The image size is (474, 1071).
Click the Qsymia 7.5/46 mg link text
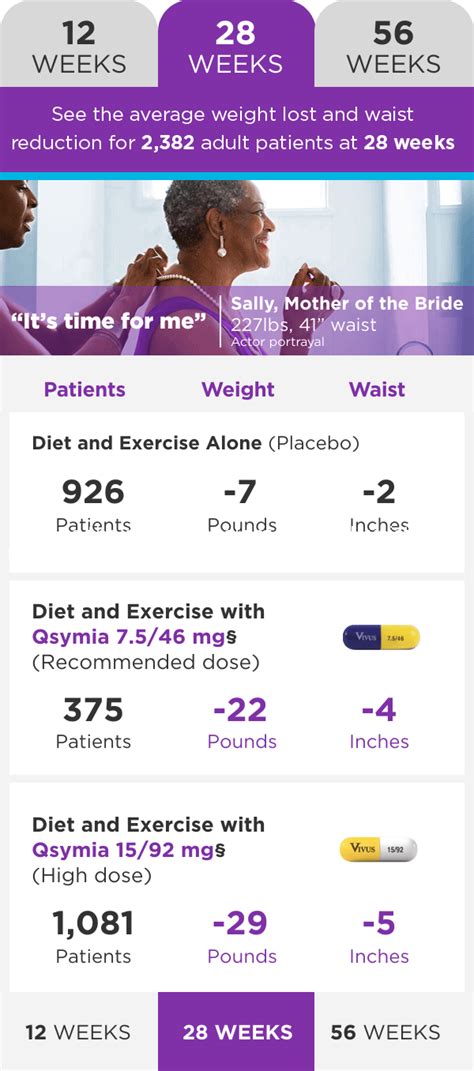click(128, 637)
